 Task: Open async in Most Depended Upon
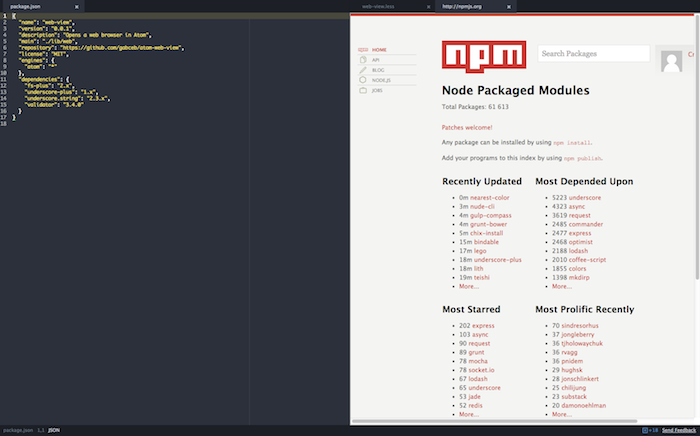point(577,207)
